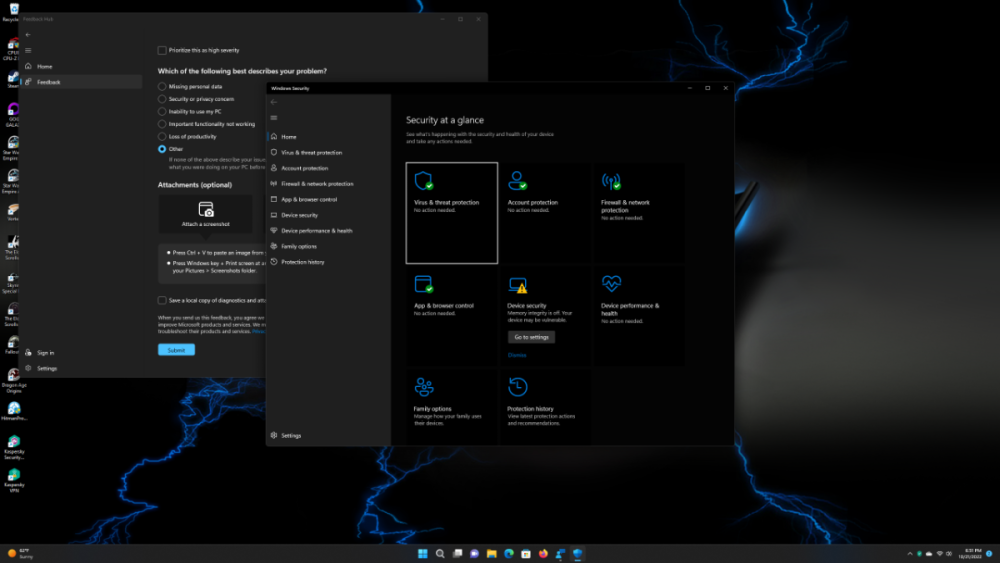Submit the feedback with the Submit button
This screenshot has width=1000, height=563.
(x=176, y=350)
